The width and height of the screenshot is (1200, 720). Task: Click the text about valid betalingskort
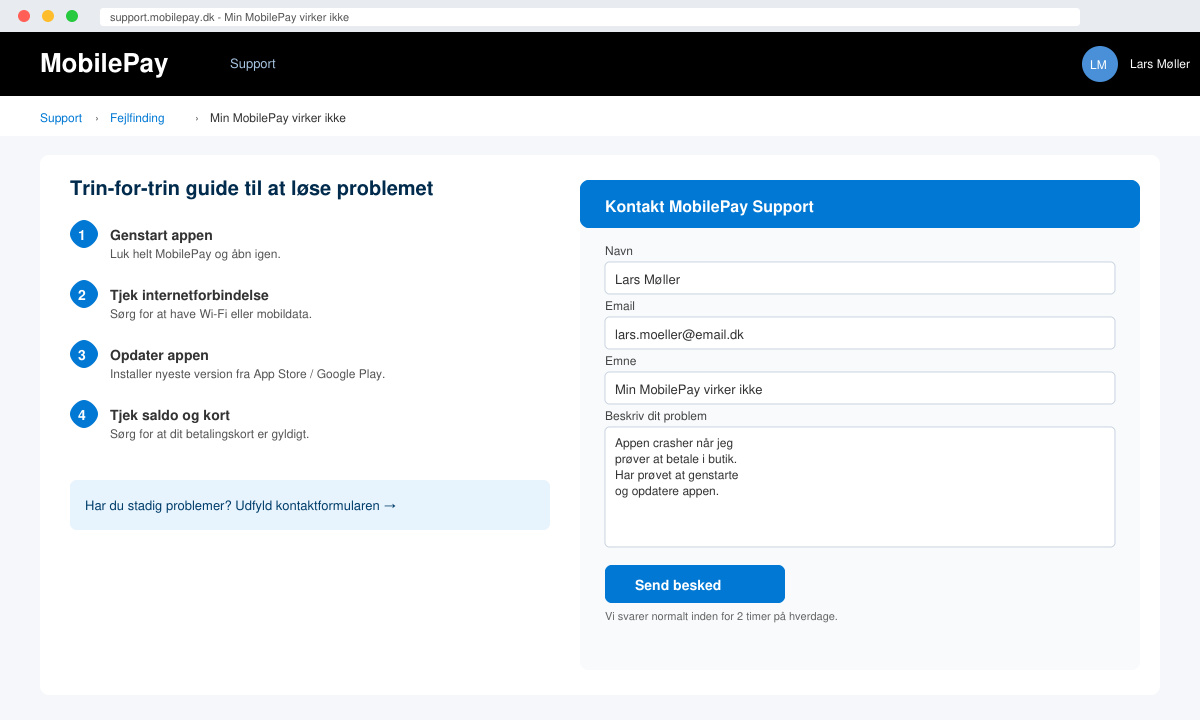click(209, 434)
